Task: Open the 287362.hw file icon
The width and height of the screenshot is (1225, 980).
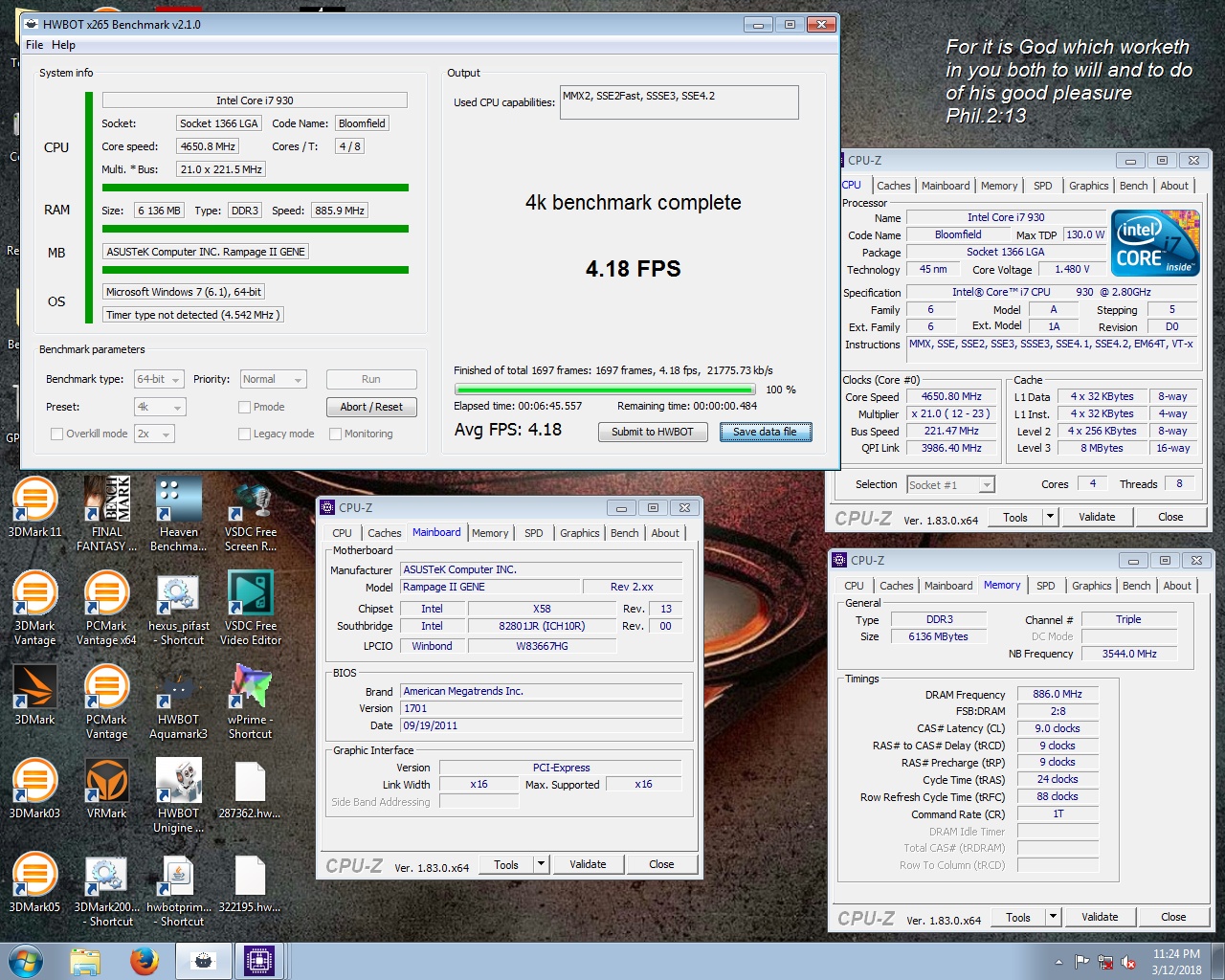Action: [251, 789]
